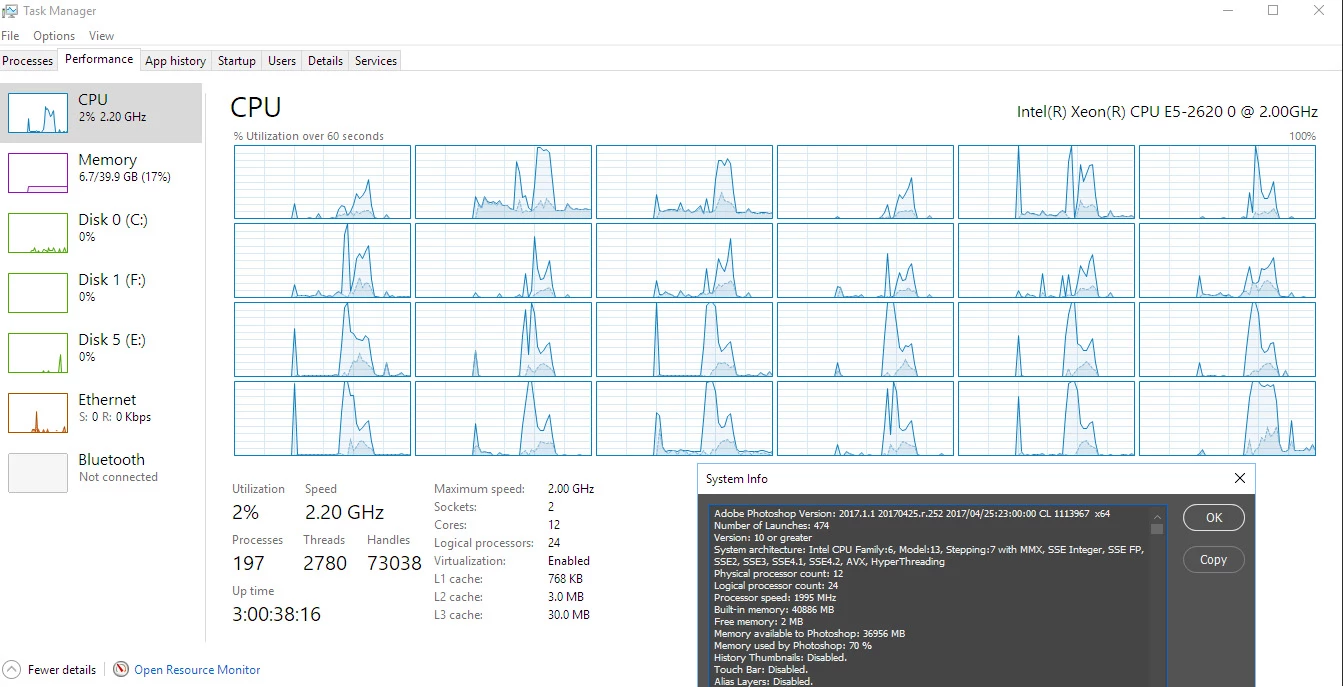Image resolution: width=1343 pixels, height=687 pixels.
Task: Click the L3 cache 30.0 MB value
Action: [x=569, y=615]
